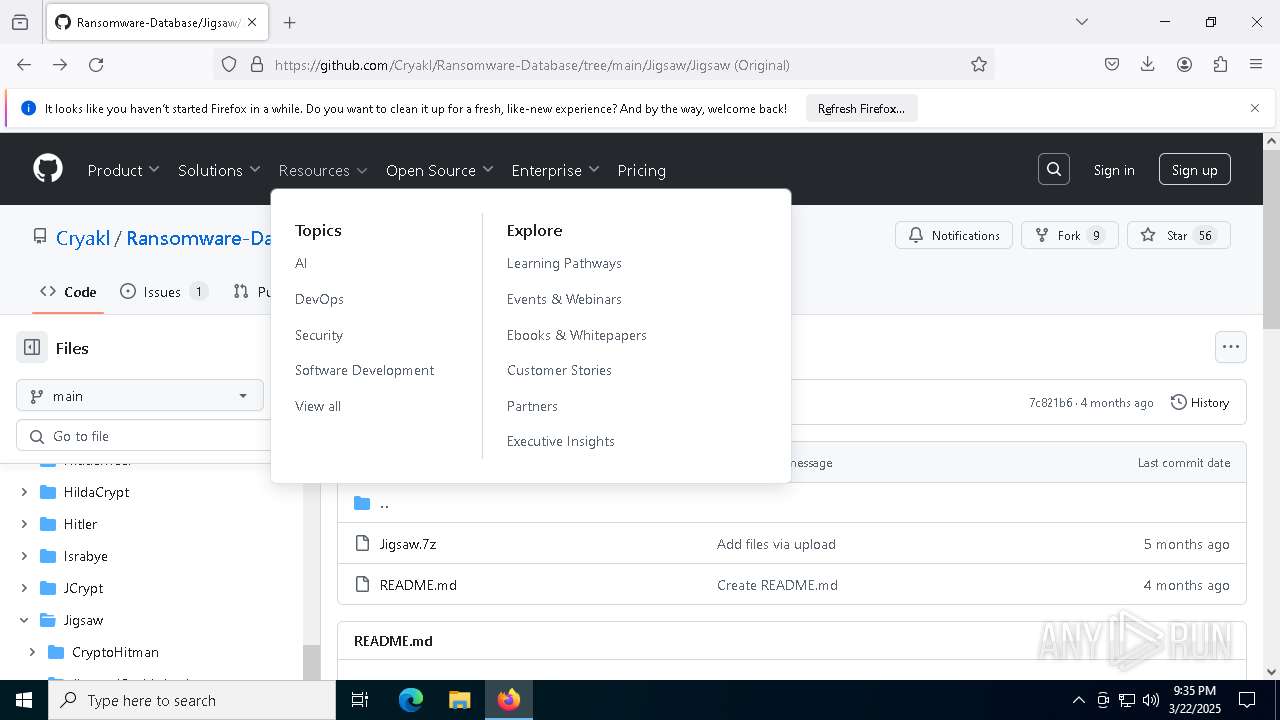Open Microsoft Edge from taskbar
1280x720 pixels.
click(x=411, y=700)
